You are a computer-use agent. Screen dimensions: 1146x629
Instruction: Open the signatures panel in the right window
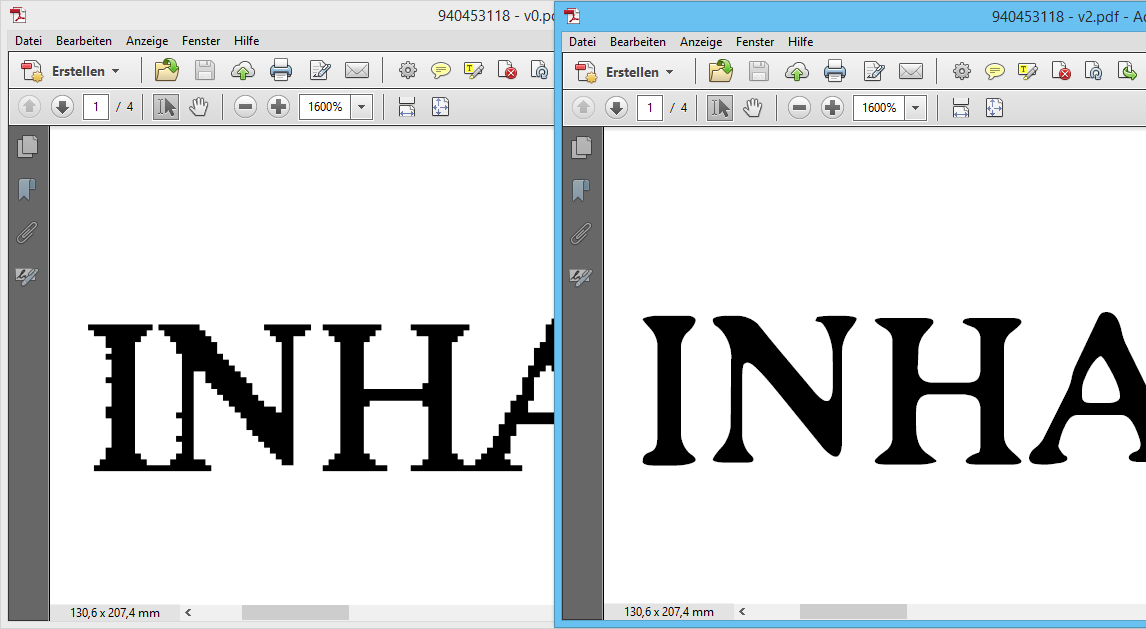[581, 277]
